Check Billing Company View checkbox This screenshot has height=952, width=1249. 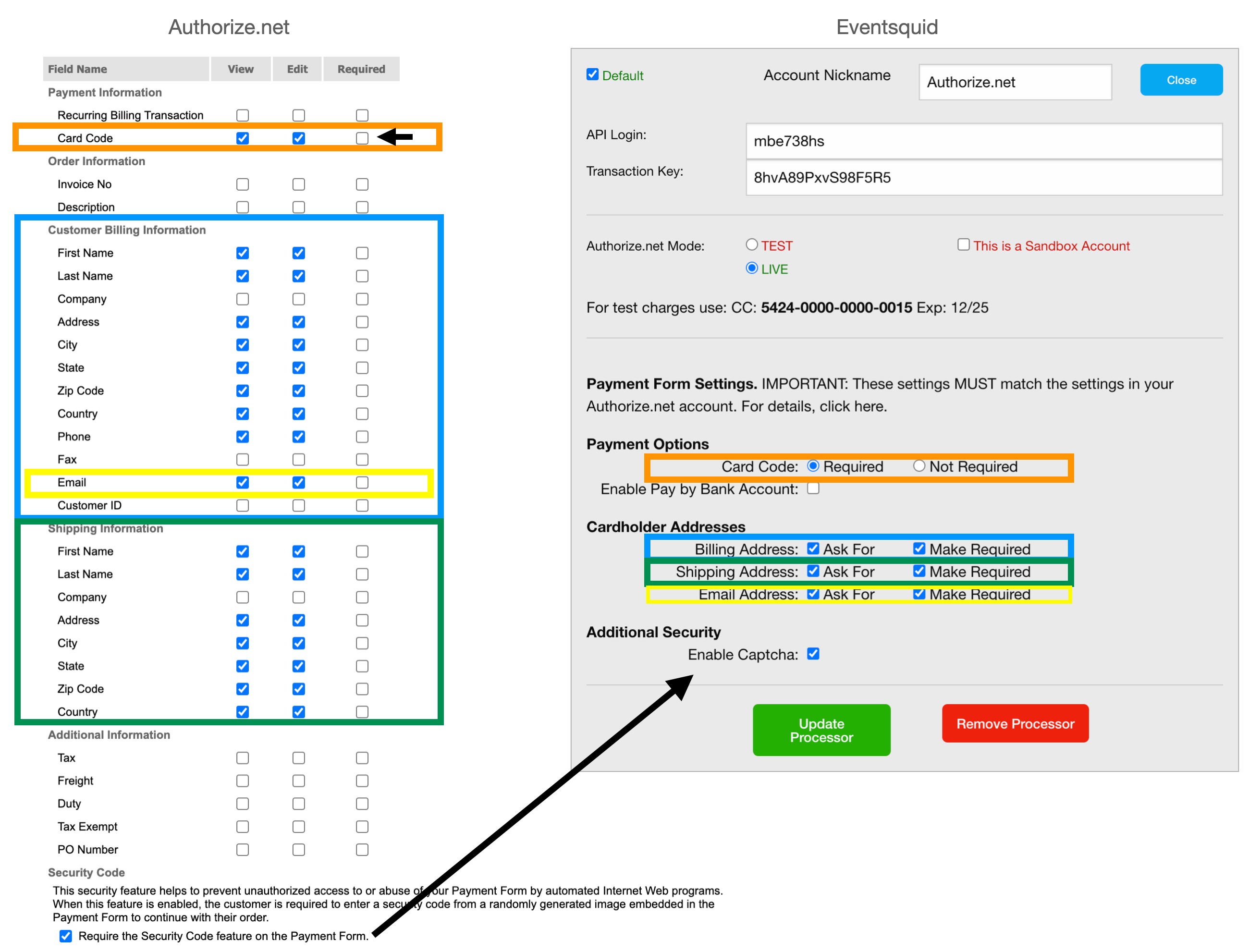tap(242, 299)
